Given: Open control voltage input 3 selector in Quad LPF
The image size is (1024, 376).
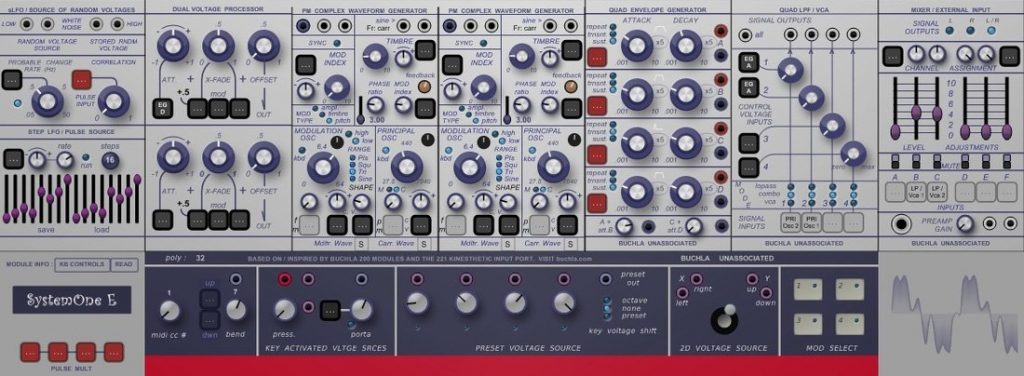Looking at the screenshot, I should [x=749, y=142].
